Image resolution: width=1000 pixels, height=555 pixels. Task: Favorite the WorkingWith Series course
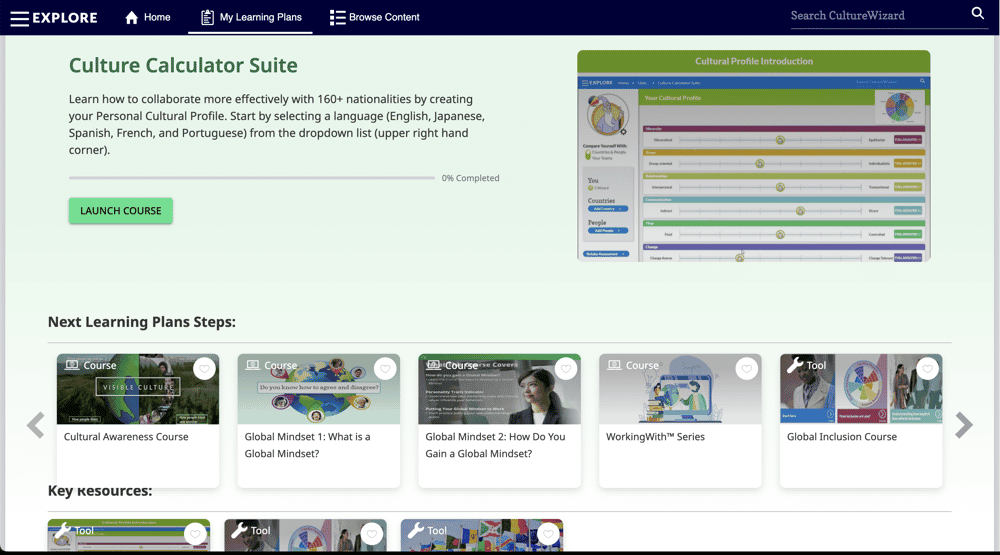click(746, 369)
